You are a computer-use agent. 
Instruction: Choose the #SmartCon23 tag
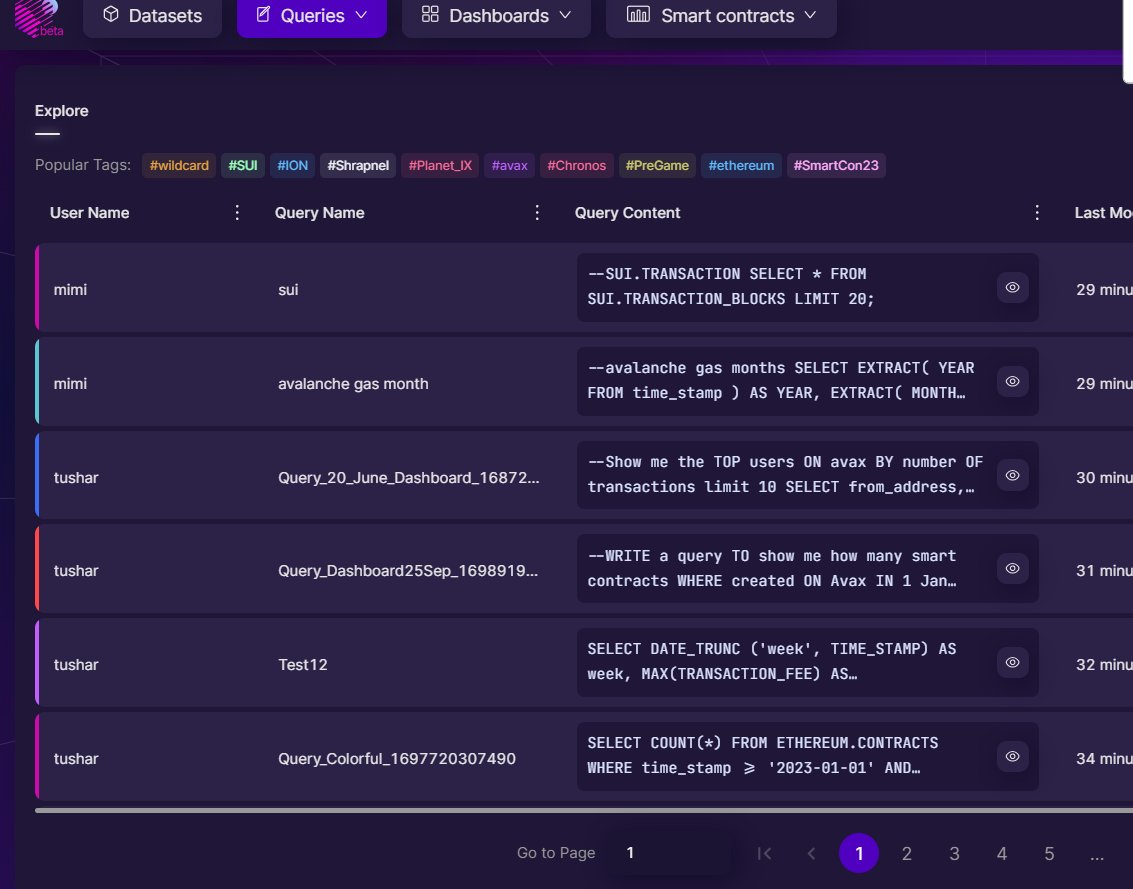836,166
